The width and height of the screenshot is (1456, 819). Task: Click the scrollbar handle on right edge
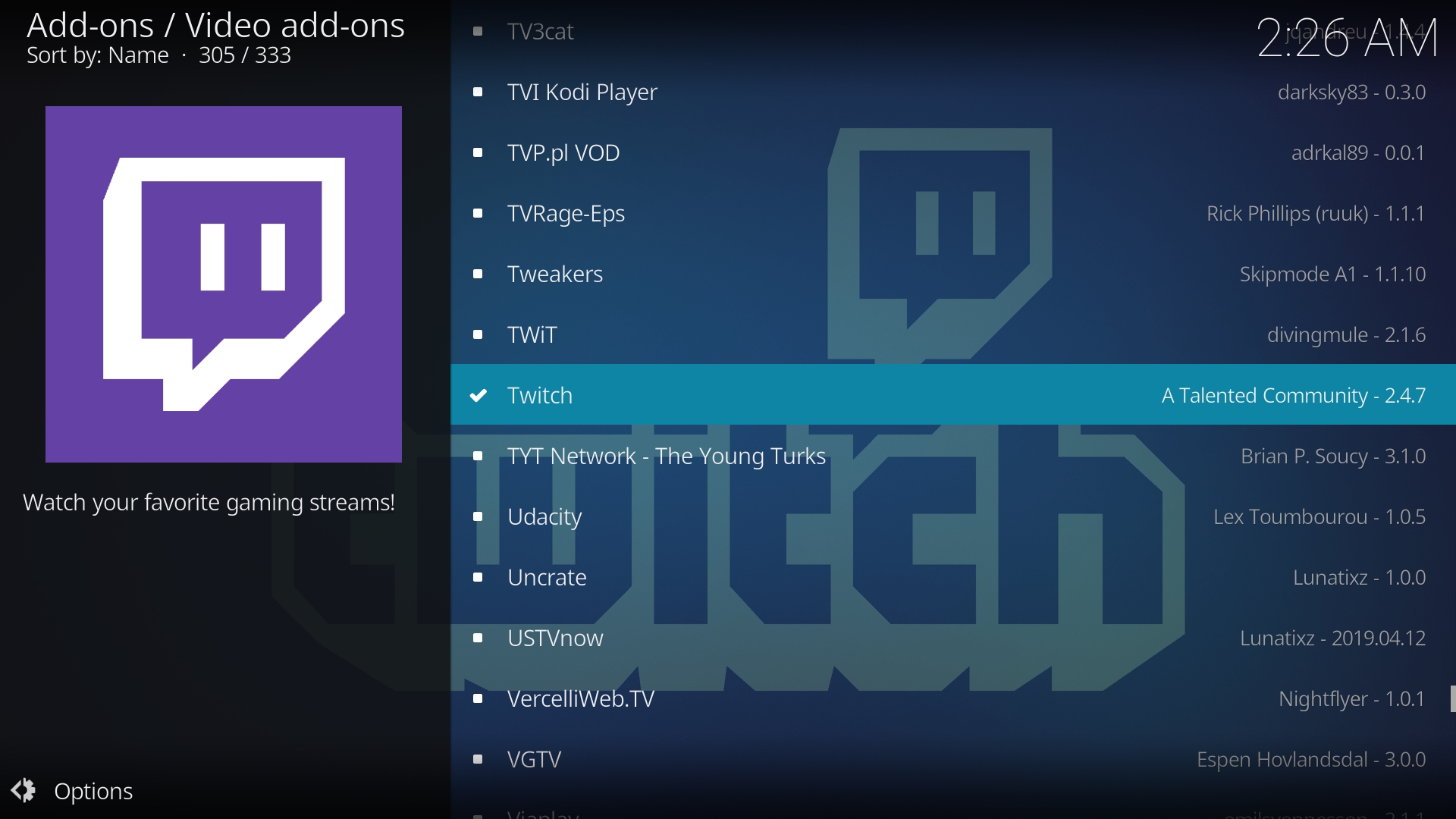click(x=1451, y=698)
